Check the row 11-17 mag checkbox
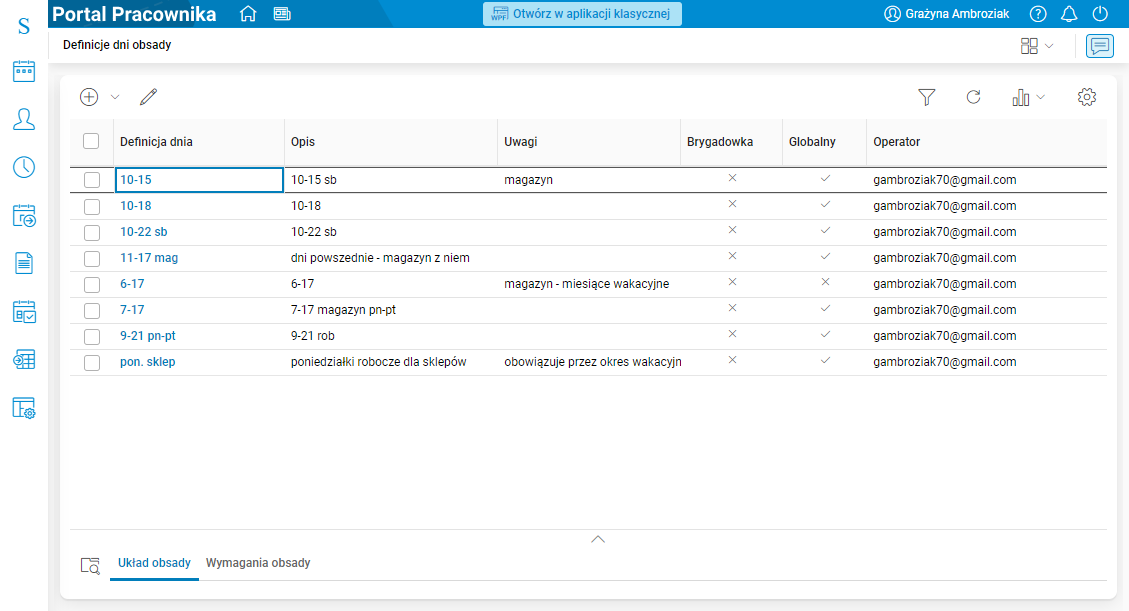The width and height of the screenshot is (1129, 611). click(x=91, y=258)
